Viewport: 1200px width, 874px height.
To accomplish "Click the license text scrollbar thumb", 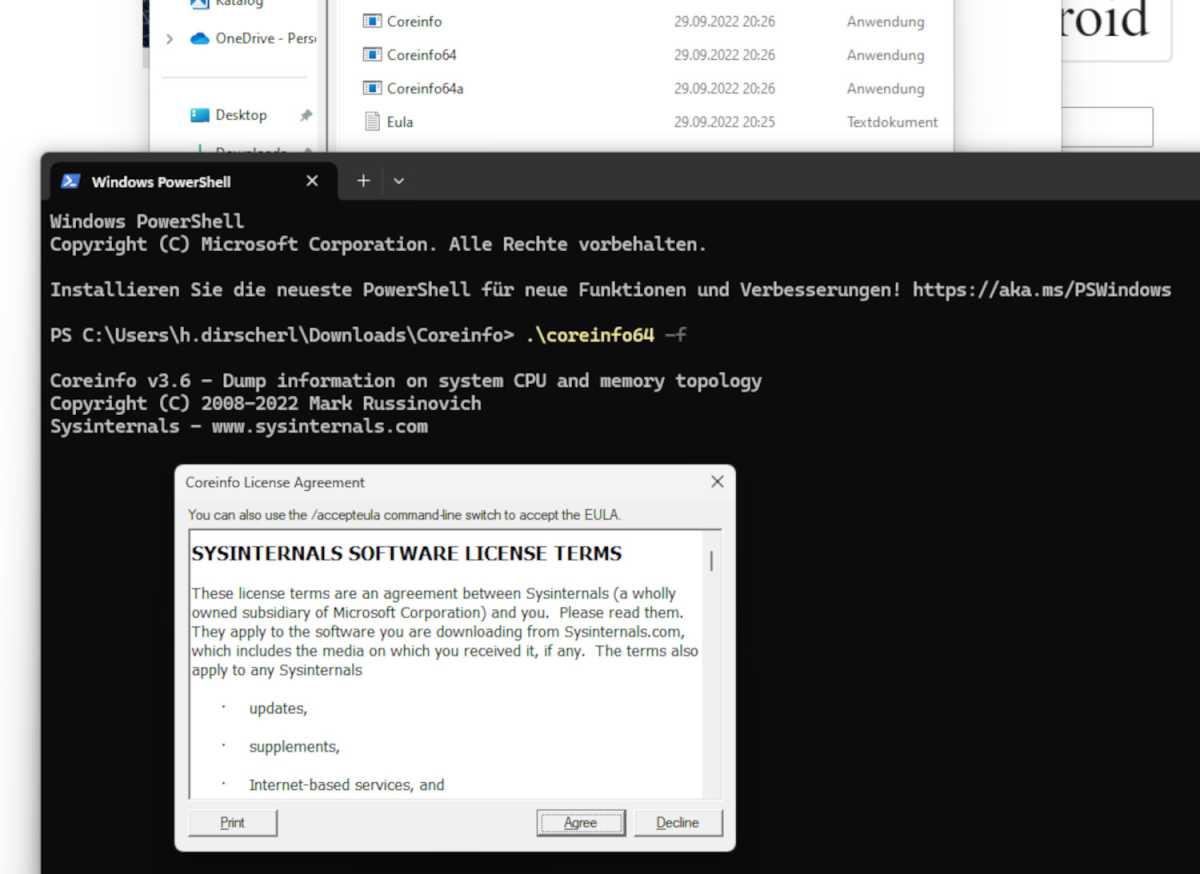I will click(x=711, y=561).
